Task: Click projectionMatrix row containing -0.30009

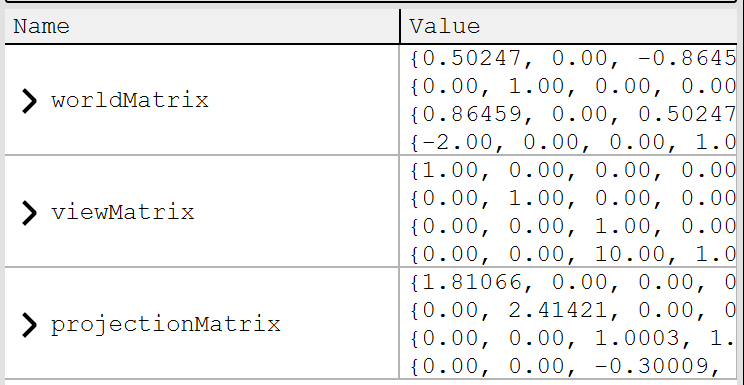Action: pos(573,366)
